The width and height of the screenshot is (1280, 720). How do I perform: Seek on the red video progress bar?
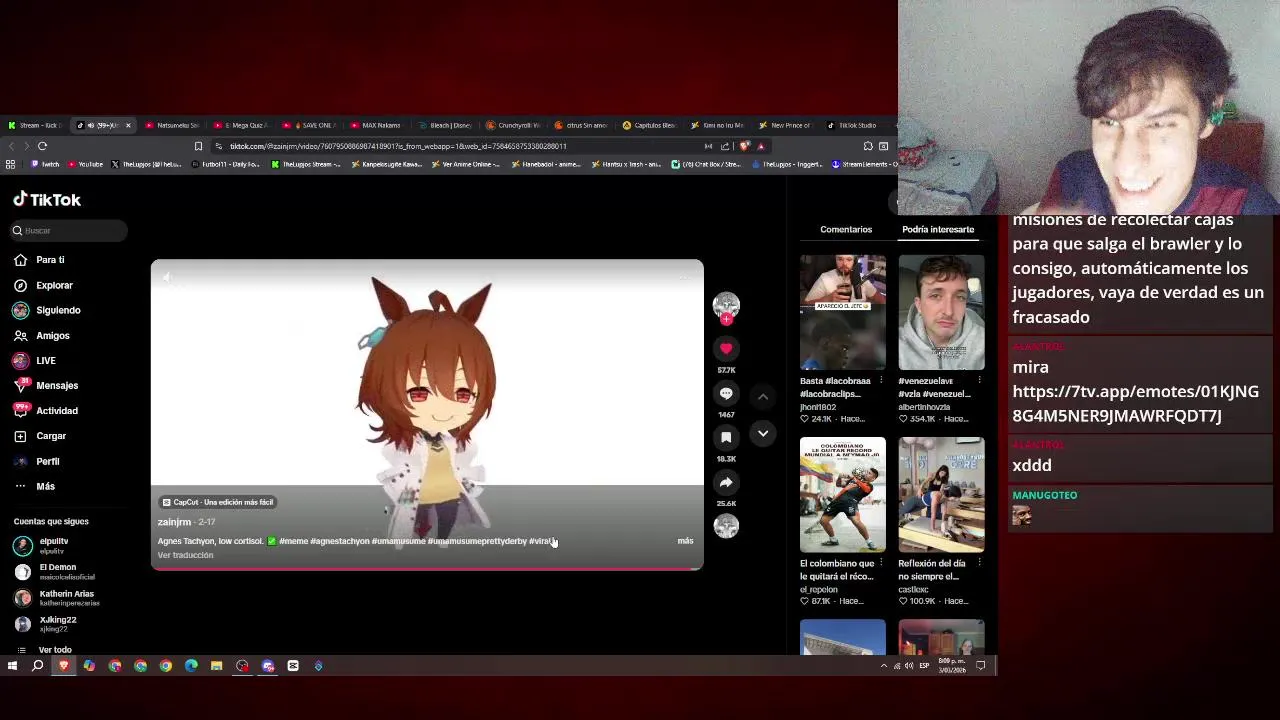[427, 568]
